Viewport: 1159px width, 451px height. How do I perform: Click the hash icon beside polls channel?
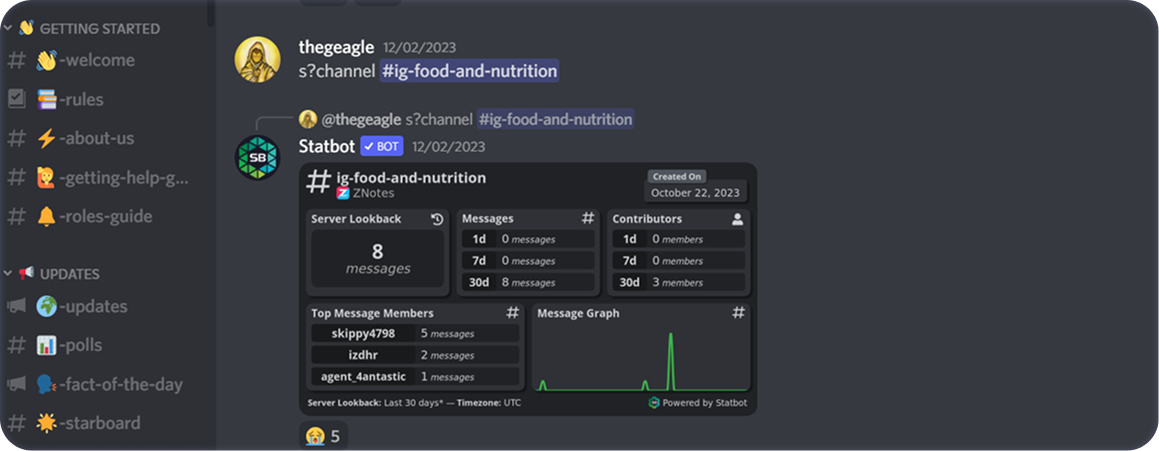(16, 345)
